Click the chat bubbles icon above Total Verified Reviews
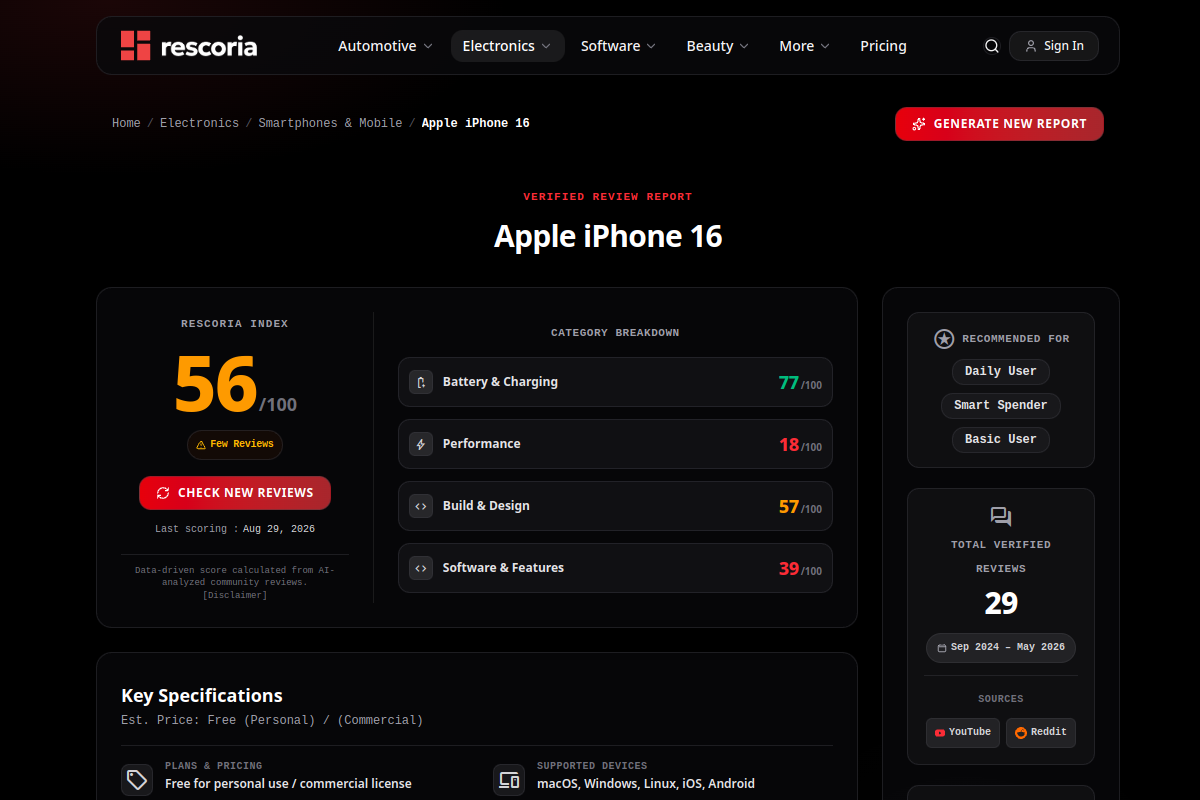 1001,517
